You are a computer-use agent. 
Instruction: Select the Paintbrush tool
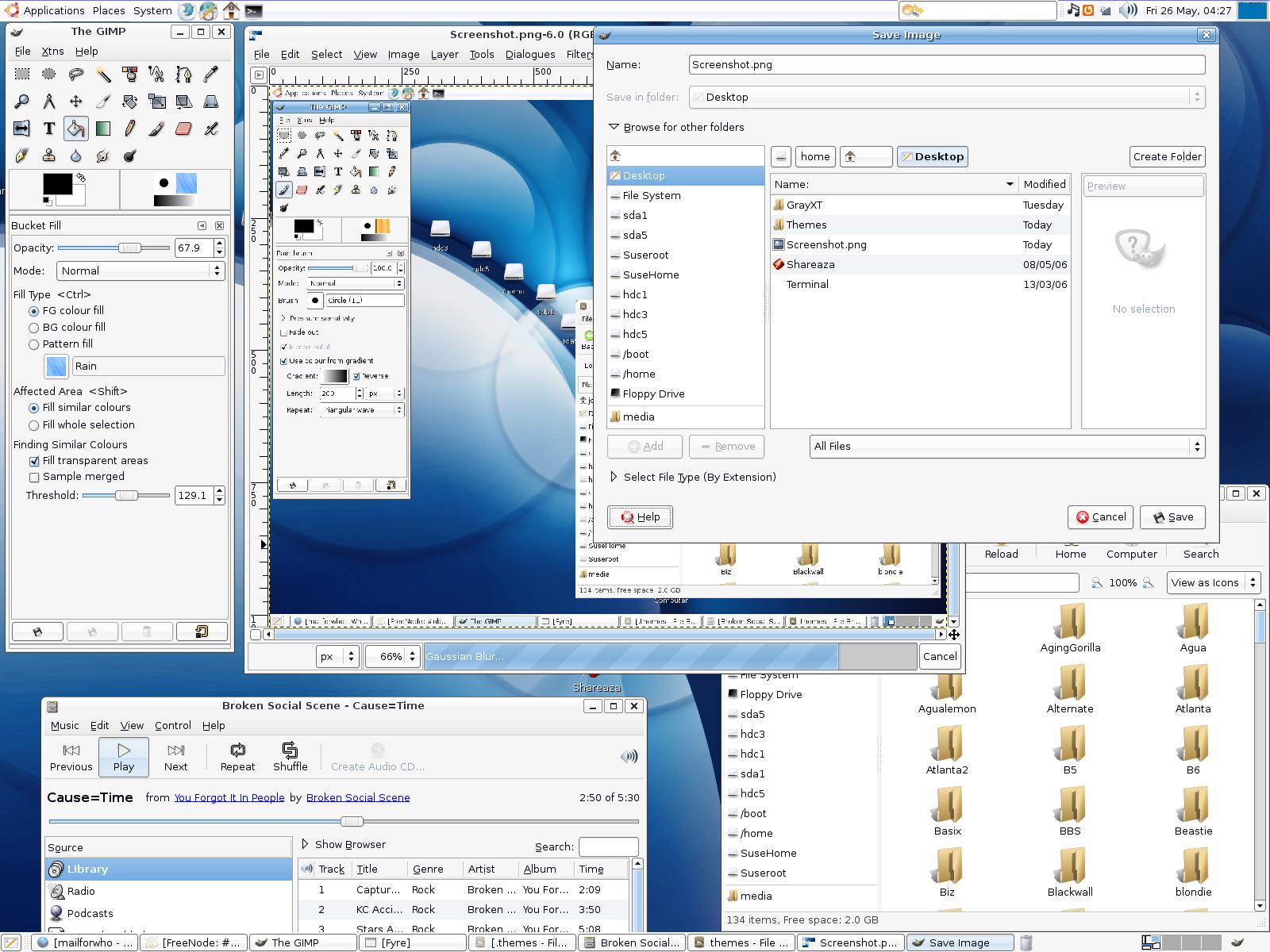(x=157, y=129)
